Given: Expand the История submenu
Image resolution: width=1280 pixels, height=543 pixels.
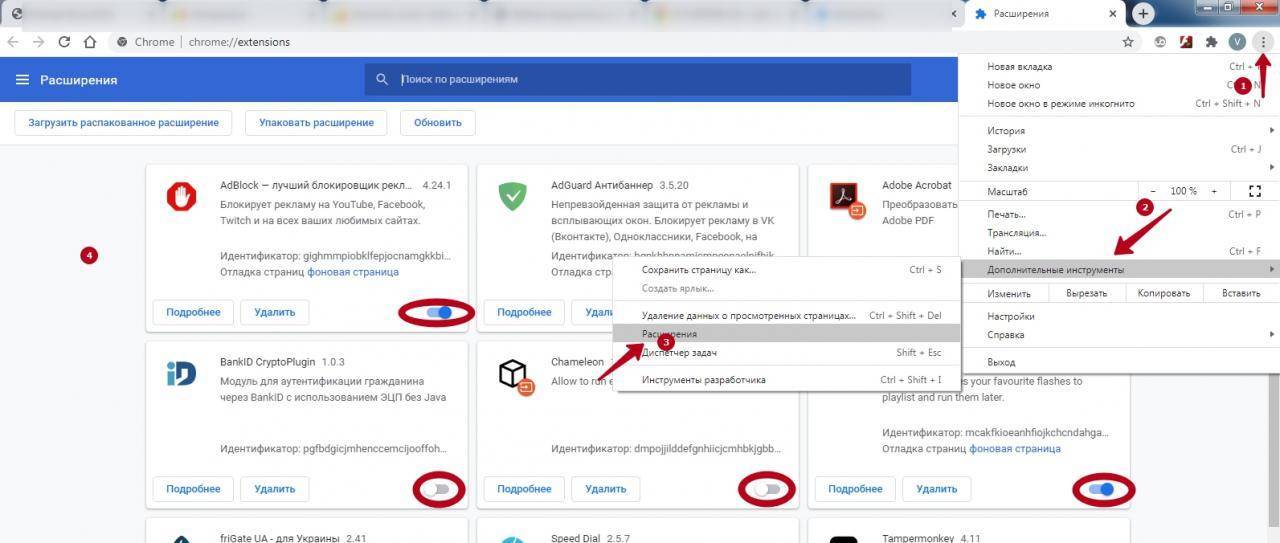Looking at the screenshot, I should click(x=1118, y=130).
